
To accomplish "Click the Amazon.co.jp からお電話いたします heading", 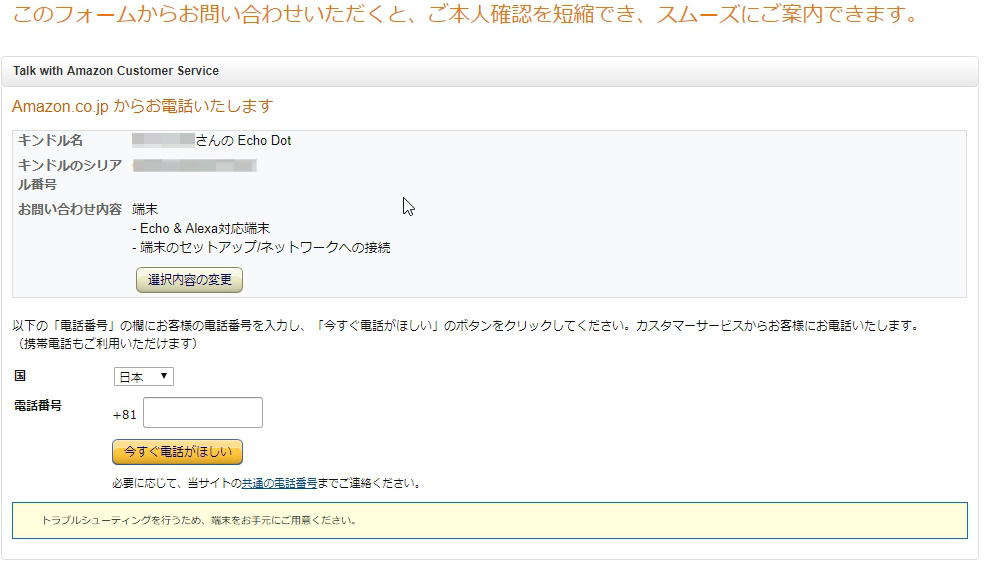I will [x=142, y=106].
